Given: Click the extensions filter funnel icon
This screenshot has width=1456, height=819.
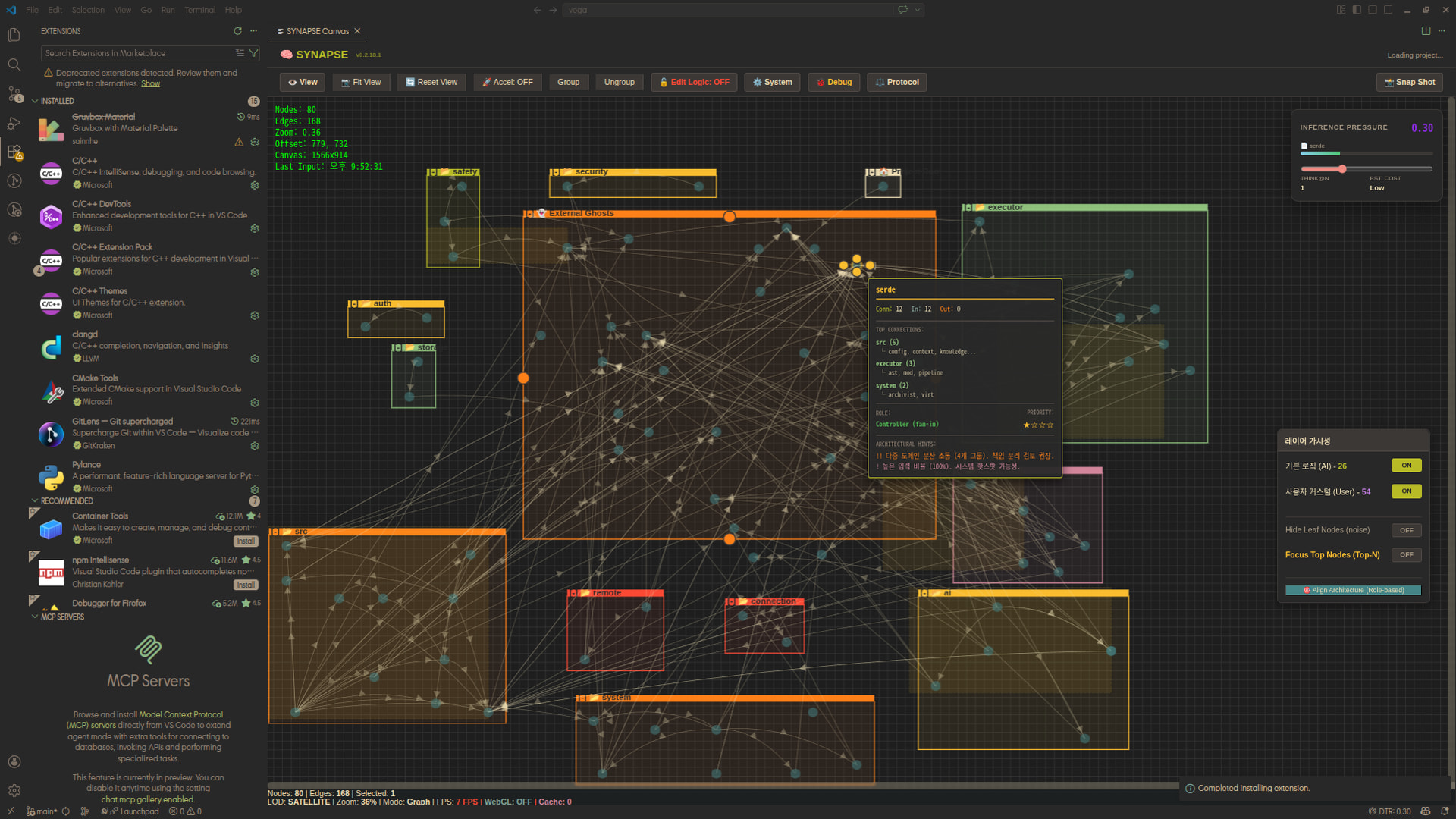Looking at the screenshot, I should (x=254, y=53).
